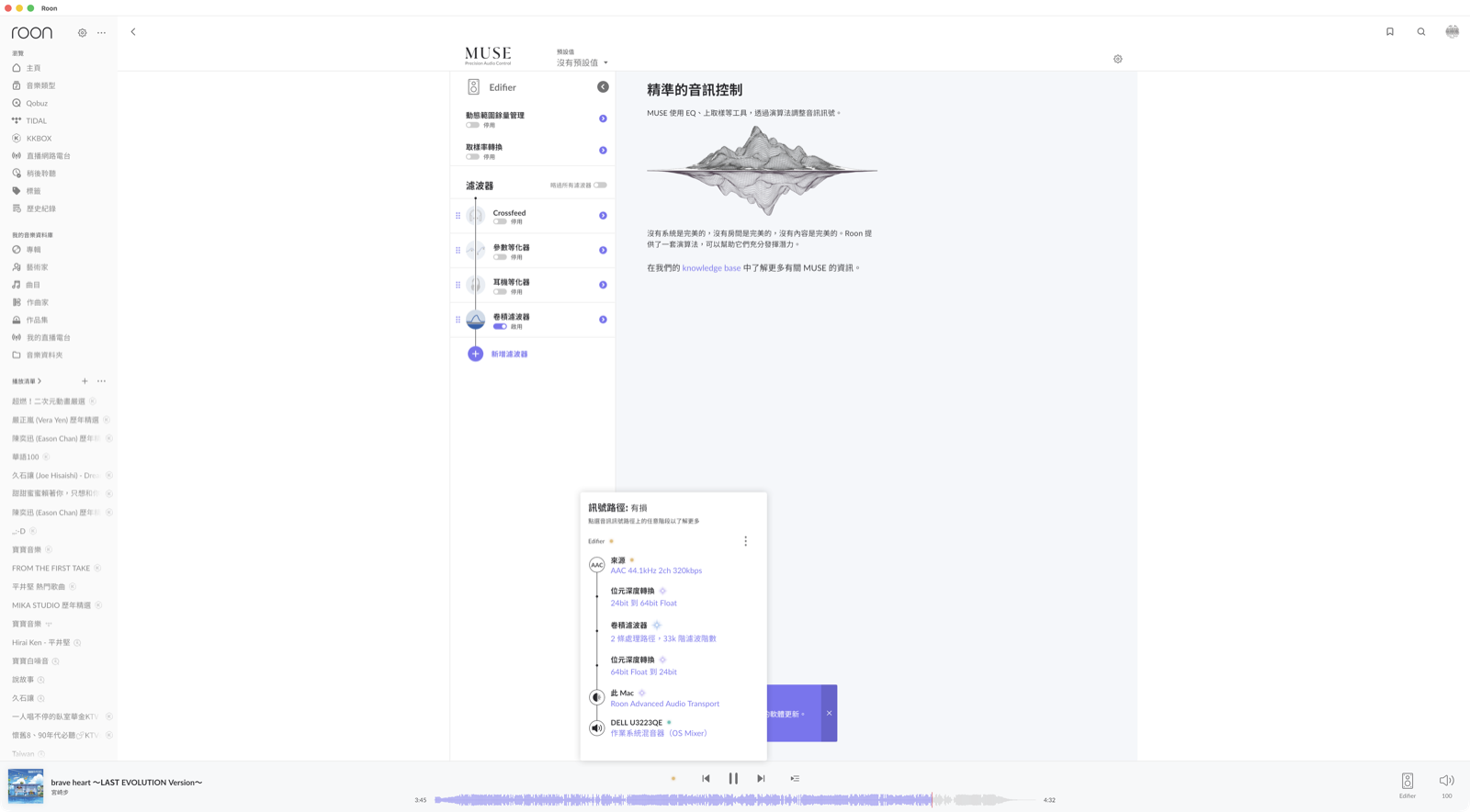Go to the previous track
The height and width of the screenshot is (812, 1470).
pyautogui.click(x=706, y=778)
